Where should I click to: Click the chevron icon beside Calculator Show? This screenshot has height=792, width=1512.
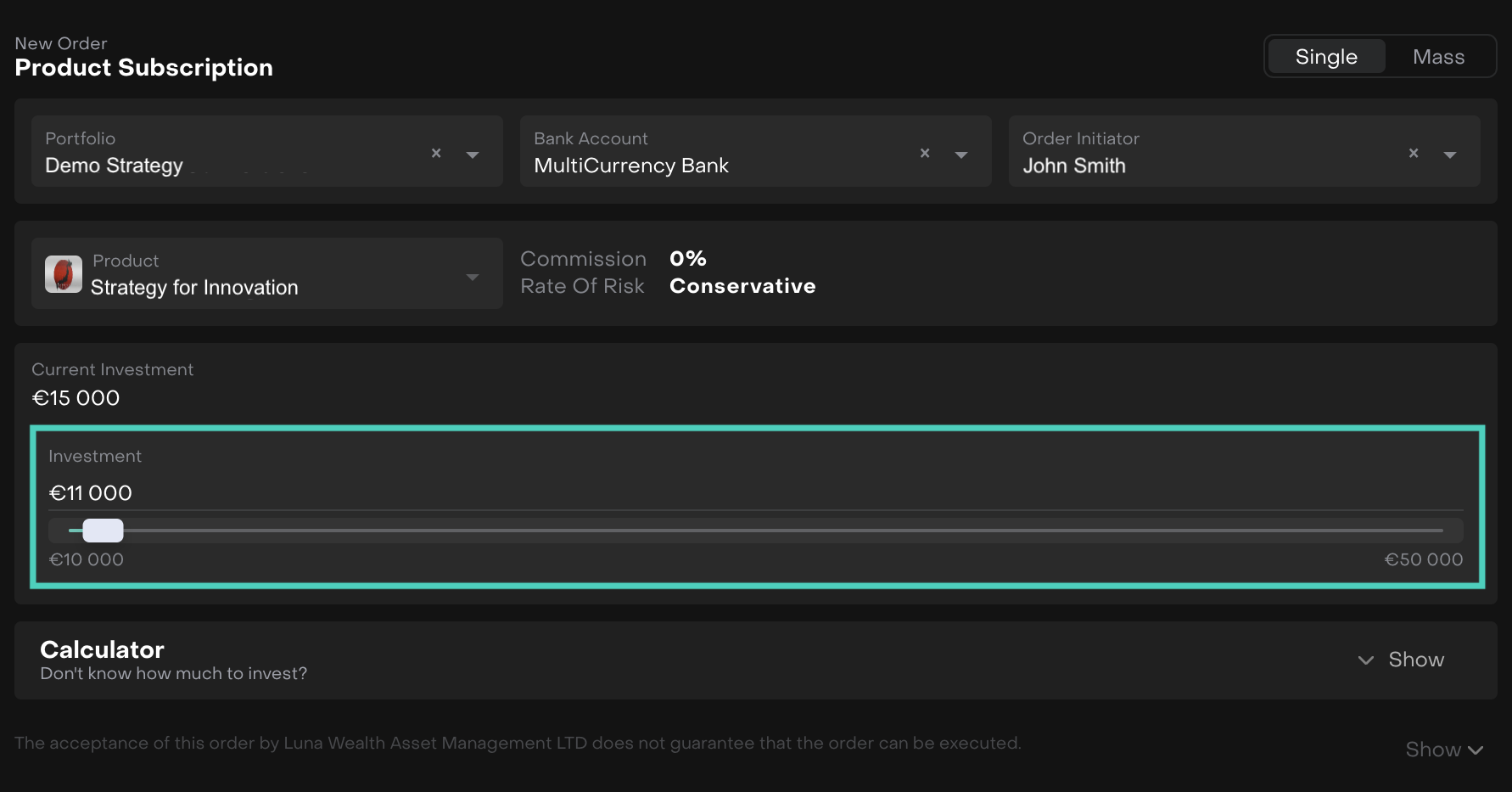(1365, 660)
